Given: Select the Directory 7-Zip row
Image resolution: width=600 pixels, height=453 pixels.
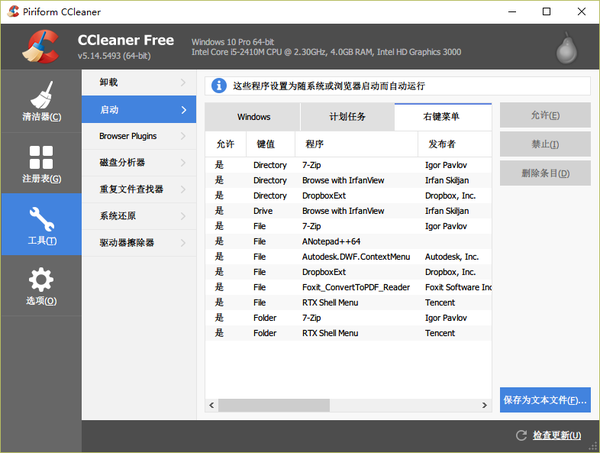Looking at the screenshot, I should [x=348, y=165].
